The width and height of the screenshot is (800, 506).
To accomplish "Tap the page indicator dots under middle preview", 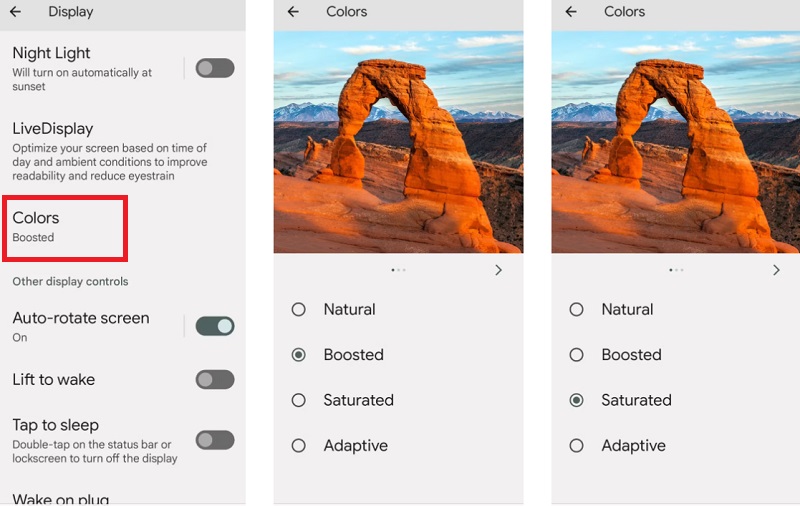I will click(398, 270).
